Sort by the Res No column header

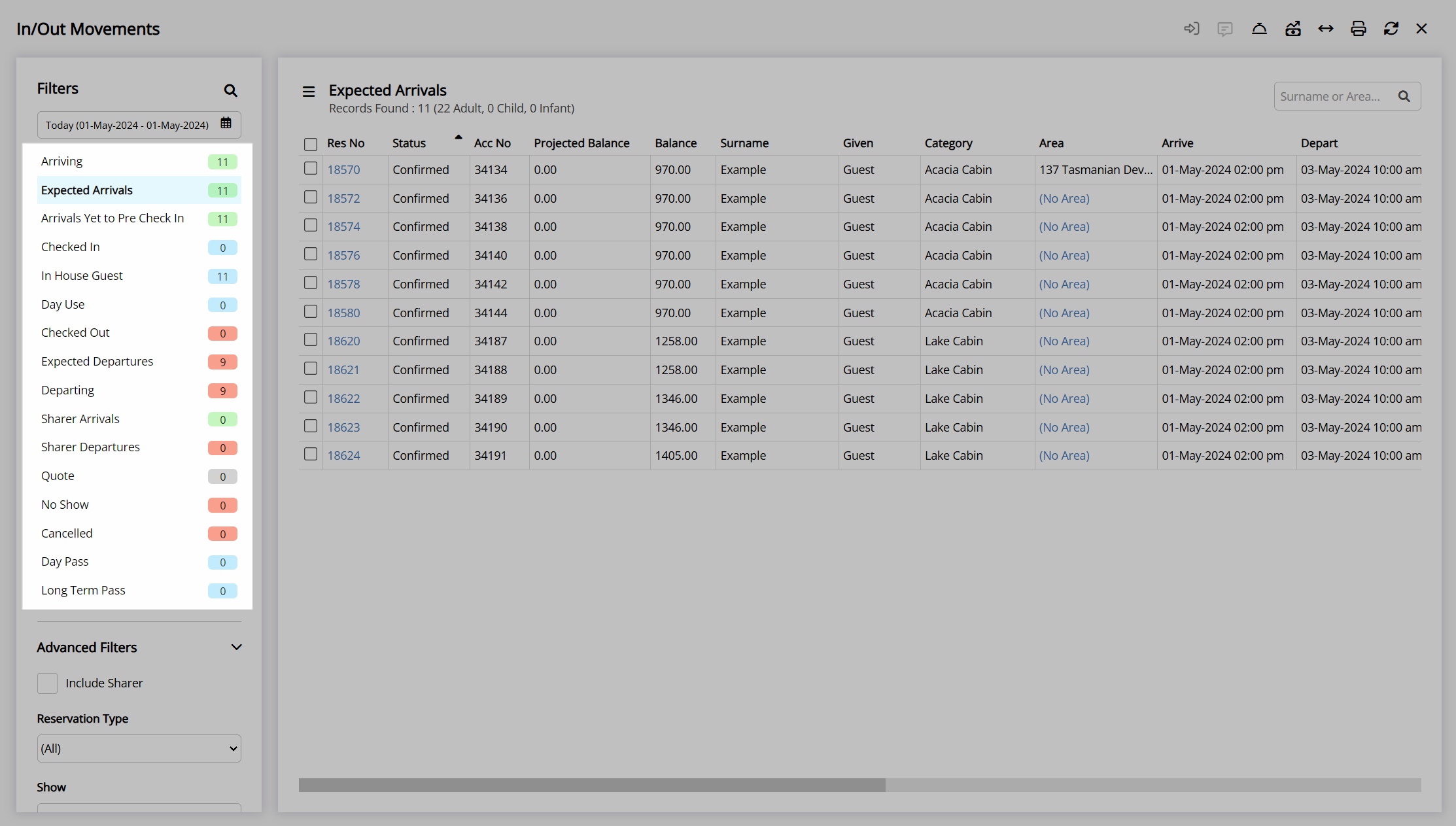click(x=345, y=143)
